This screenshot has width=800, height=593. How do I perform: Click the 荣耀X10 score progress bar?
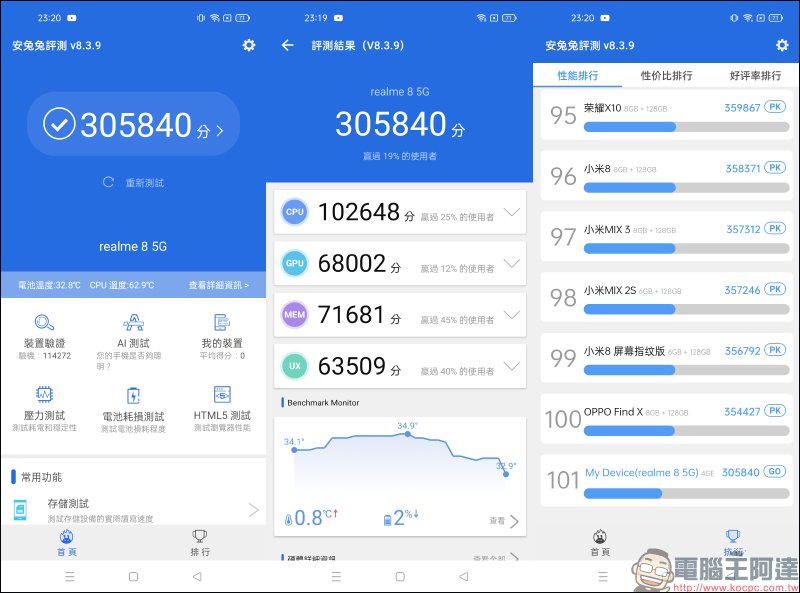click(686, 127)
